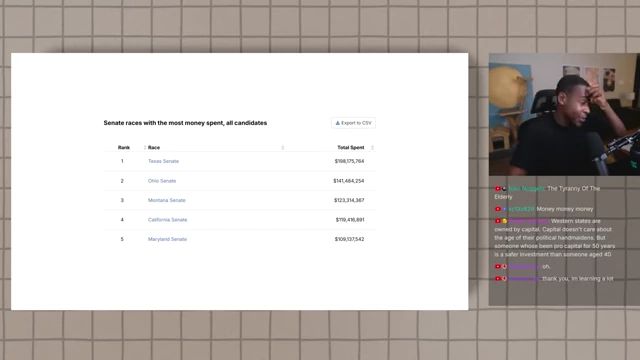This screenshot has height=360, width=640.
Task: Select the $198,175,764 amount cell
Action: [349, 161]
